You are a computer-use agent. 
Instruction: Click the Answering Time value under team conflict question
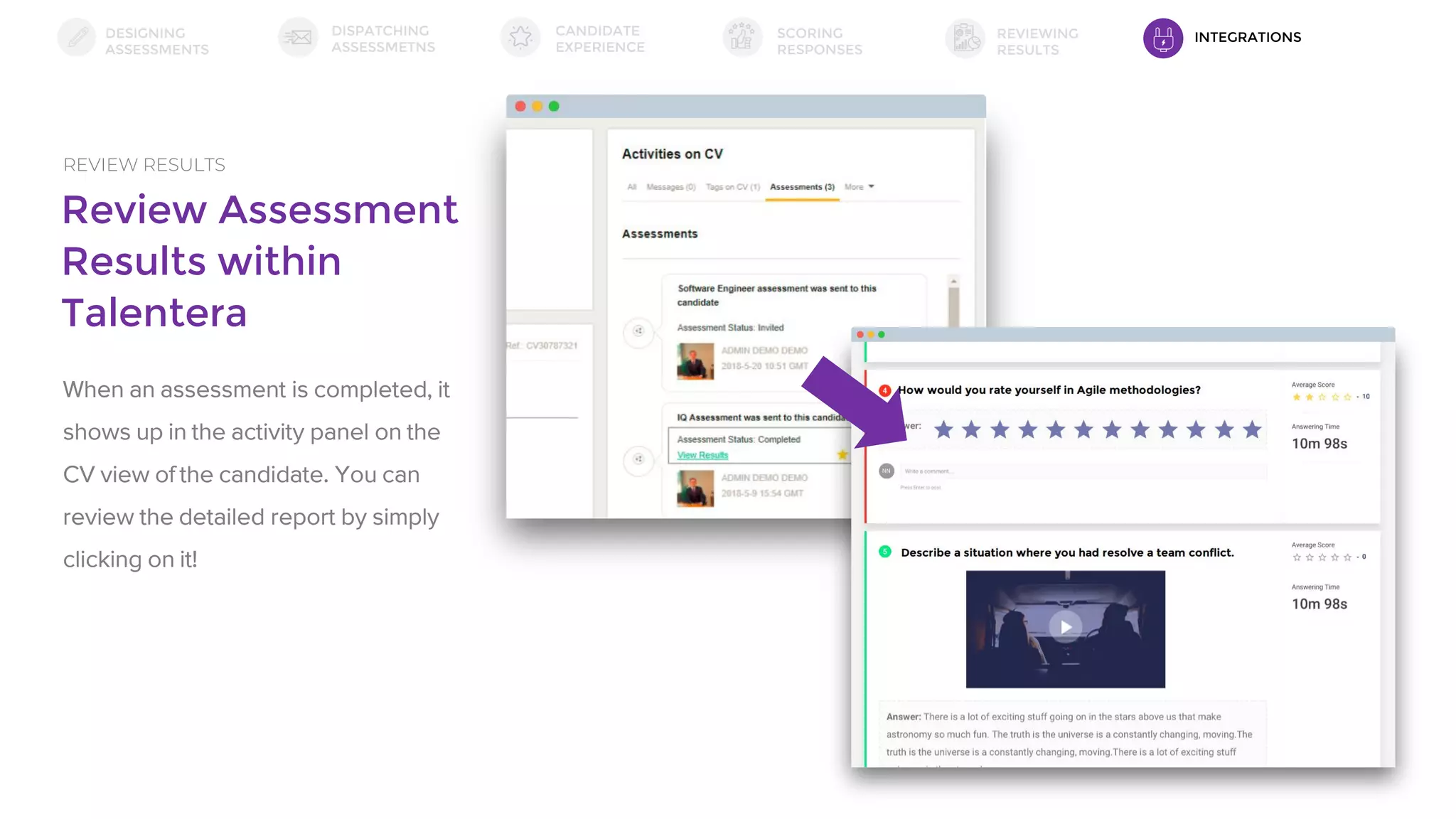coord(1319,604)
